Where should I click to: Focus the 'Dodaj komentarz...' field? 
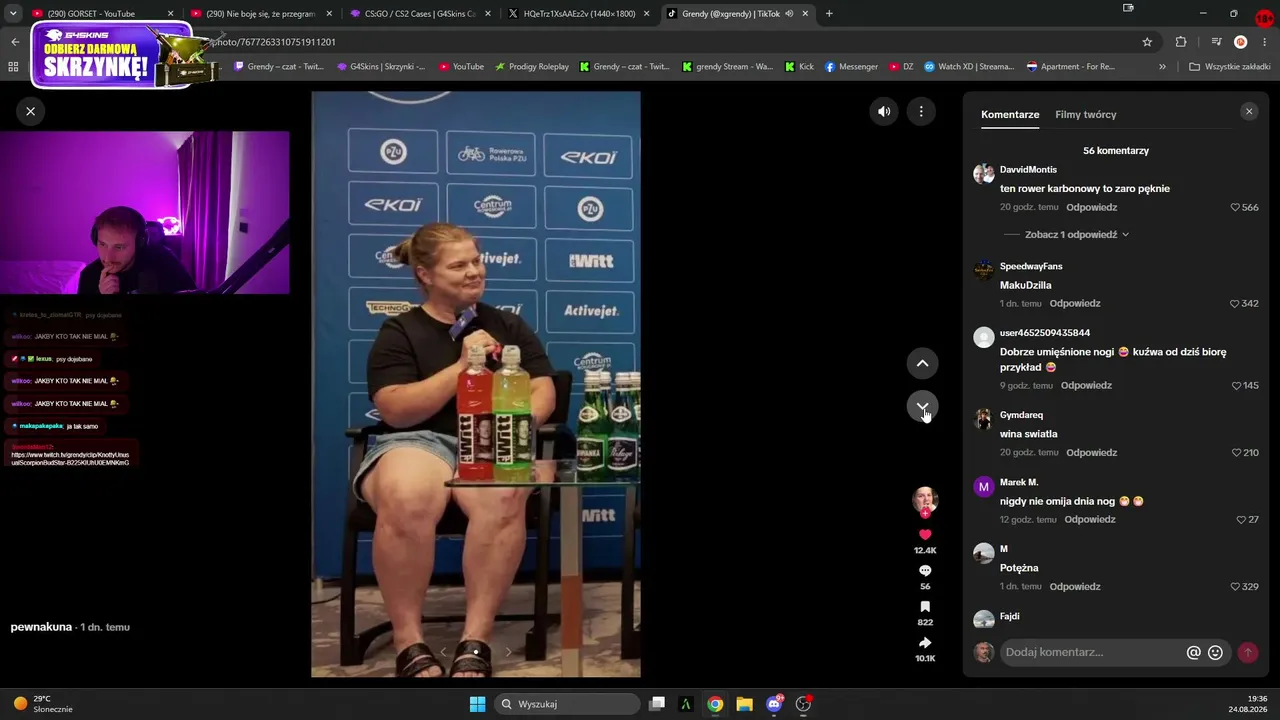[1092, 652]
